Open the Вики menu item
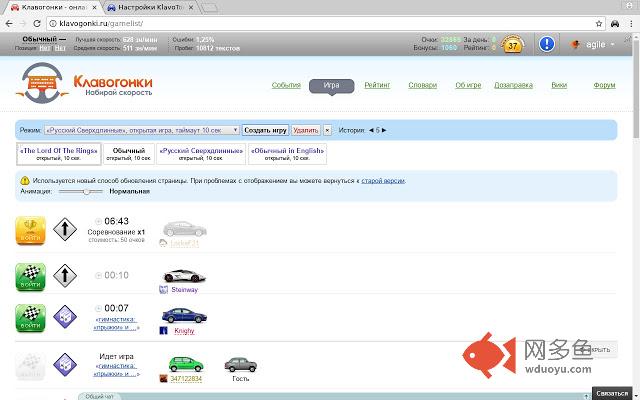The height and width of the screenshot is (400, 640). coord(559,85)
